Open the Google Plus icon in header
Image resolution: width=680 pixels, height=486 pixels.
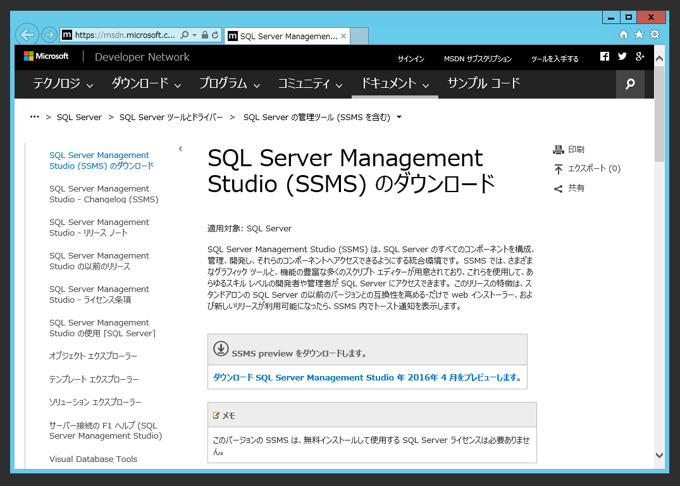tap(640, 56)
